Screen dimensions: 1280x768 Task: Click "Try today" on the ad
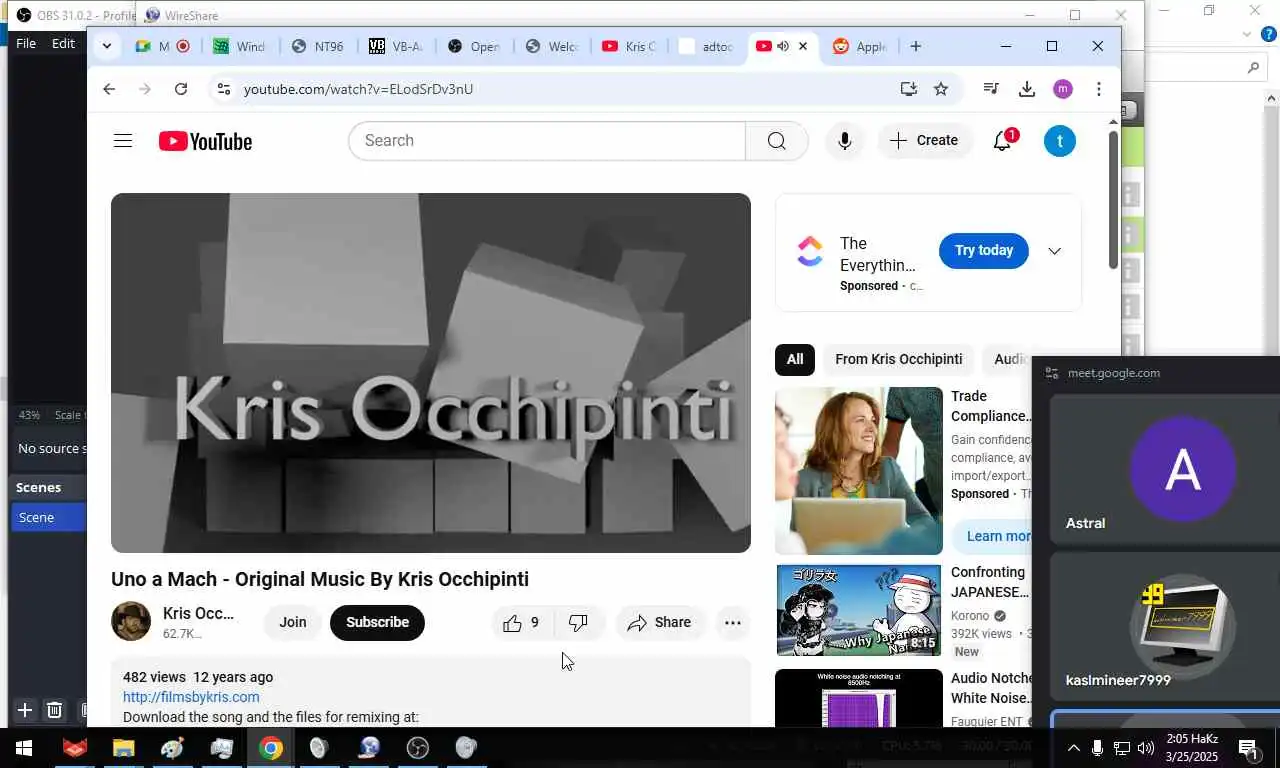(x=984, y=251)
